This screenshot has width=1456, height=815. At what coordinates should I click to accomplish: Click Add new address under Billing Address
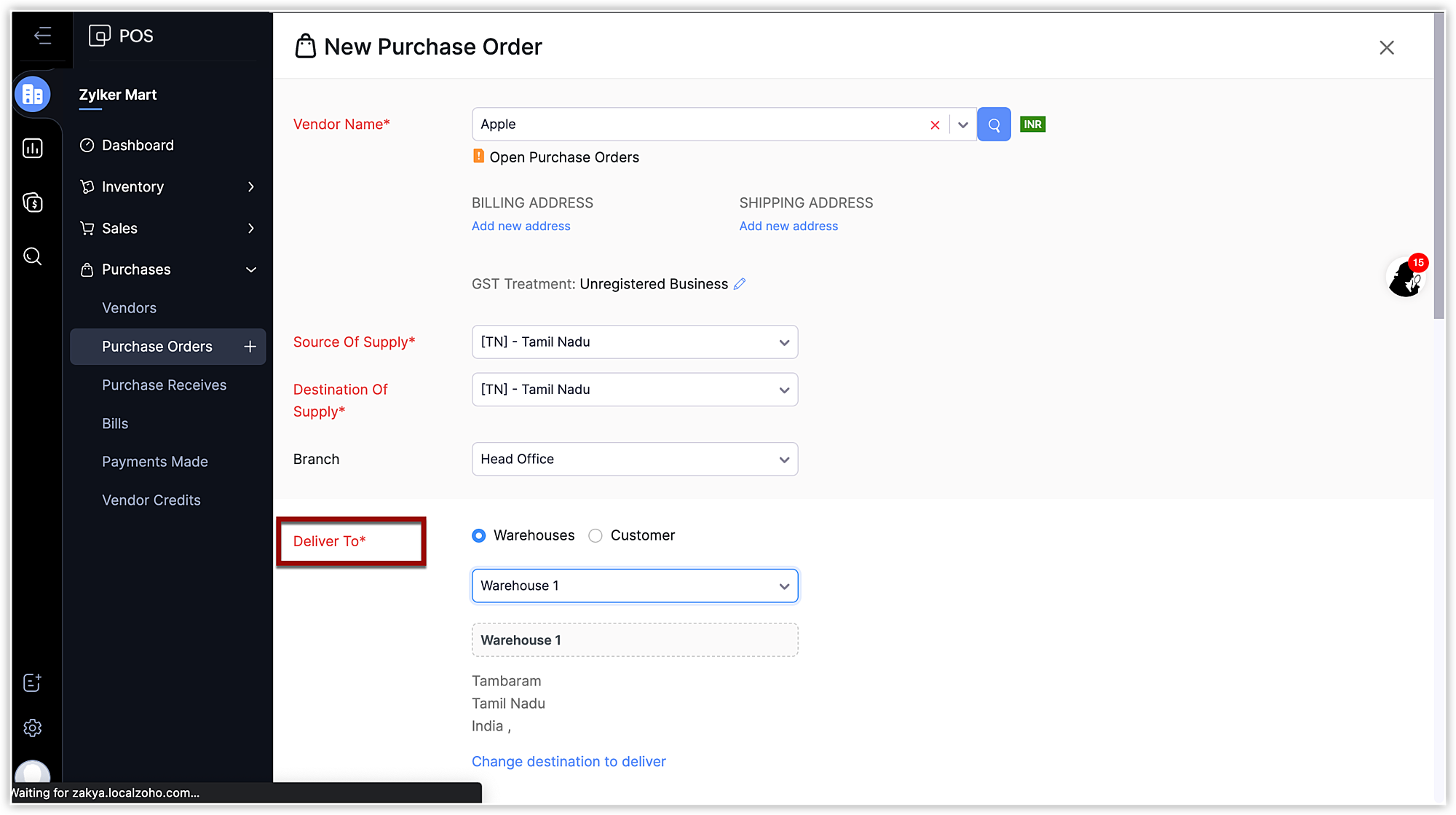coord(521,227)
